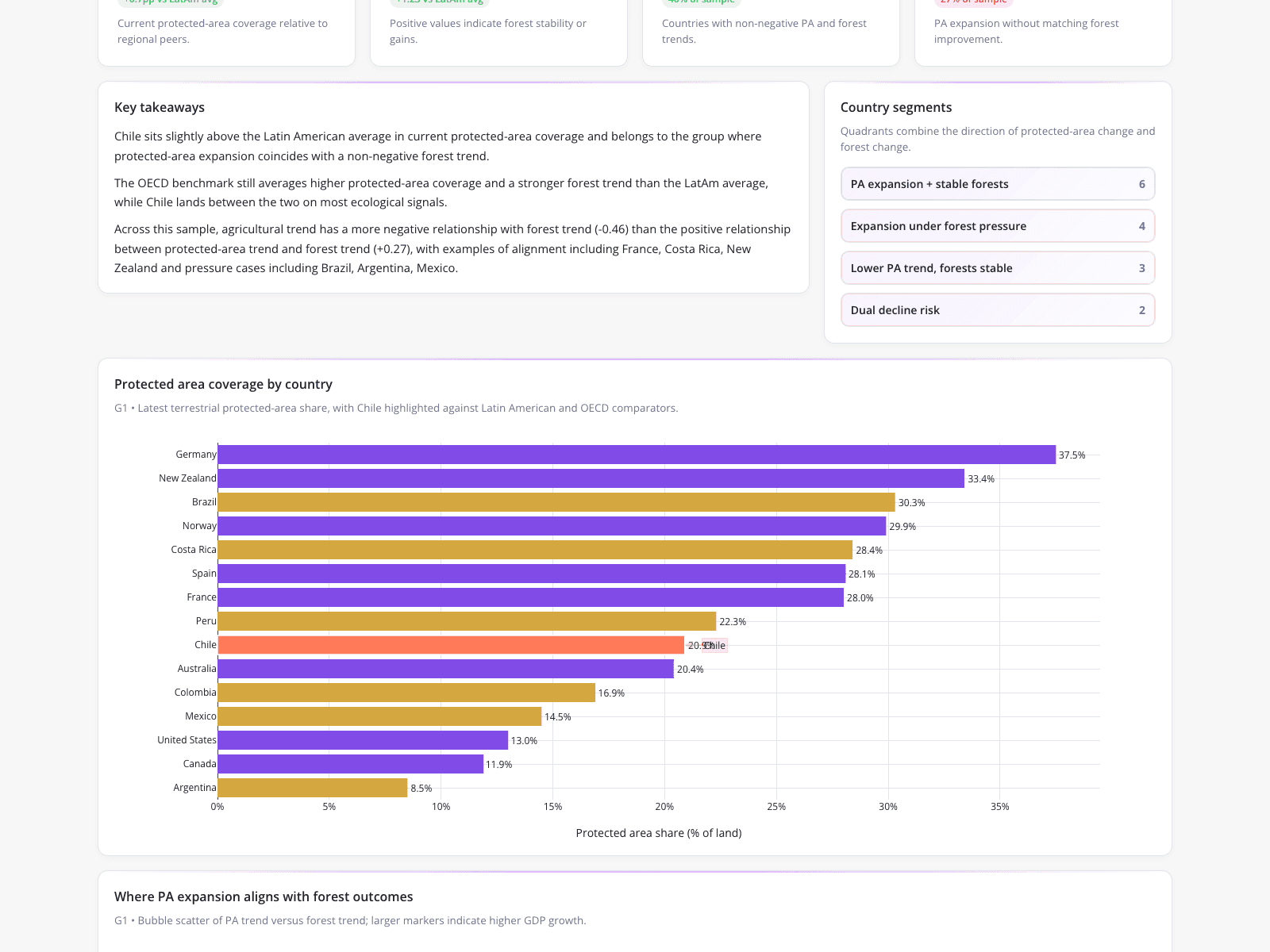Click the 11.9% value label
The image size is (1270, 952).
(499, 765)
